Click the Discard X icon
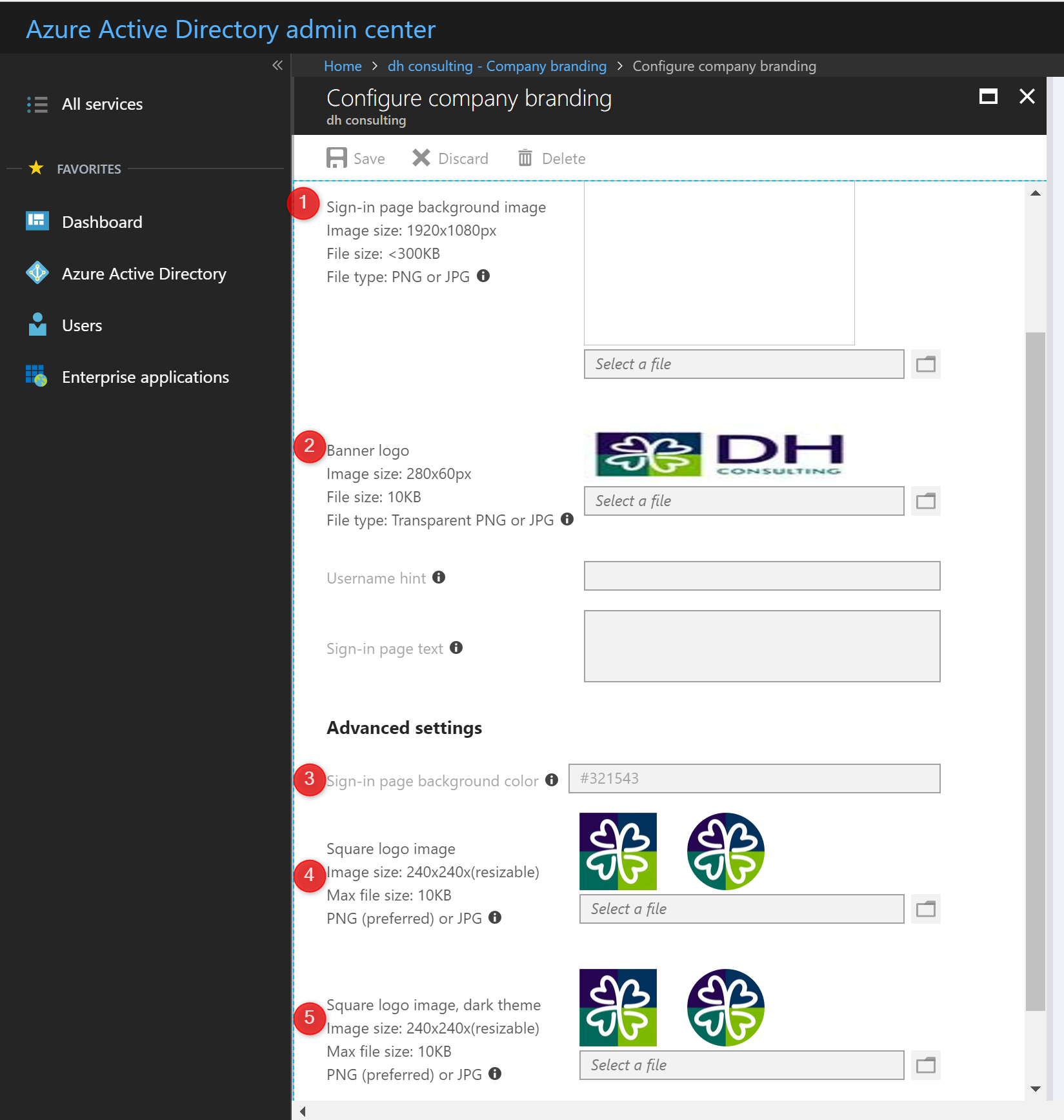This screenshot has width=1064, height=1120. [421, 158]
